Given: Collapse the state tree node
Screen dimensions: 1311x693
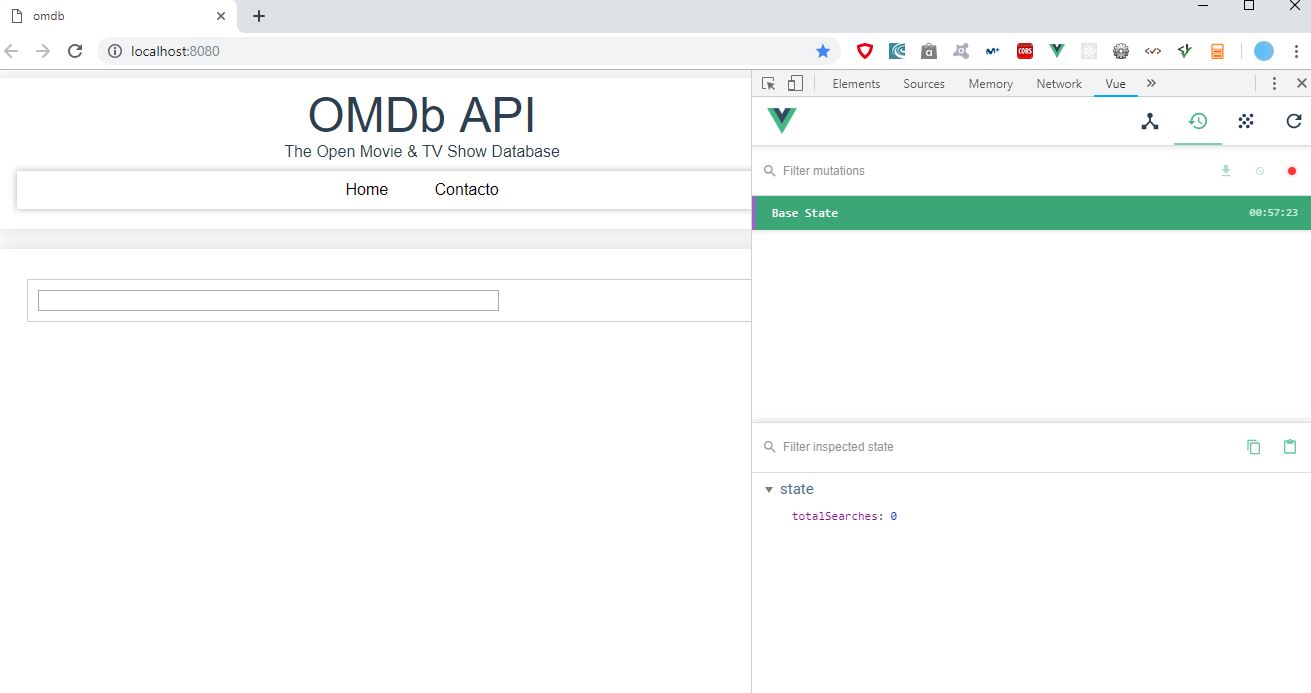Looking at the screenshot, I should pyautogui.click(x=768, y=490).
